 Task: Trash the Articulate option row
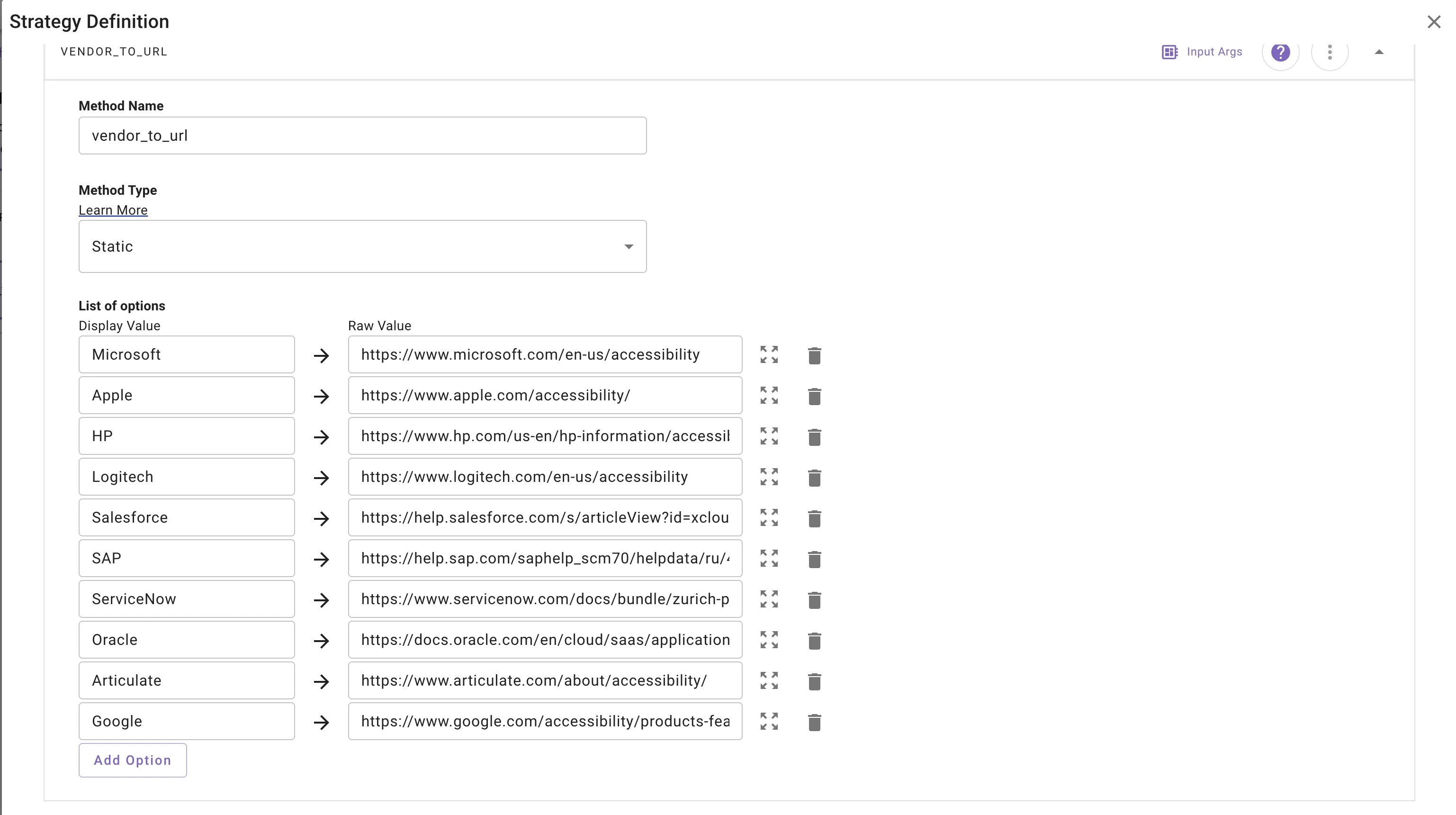(814, 681)
